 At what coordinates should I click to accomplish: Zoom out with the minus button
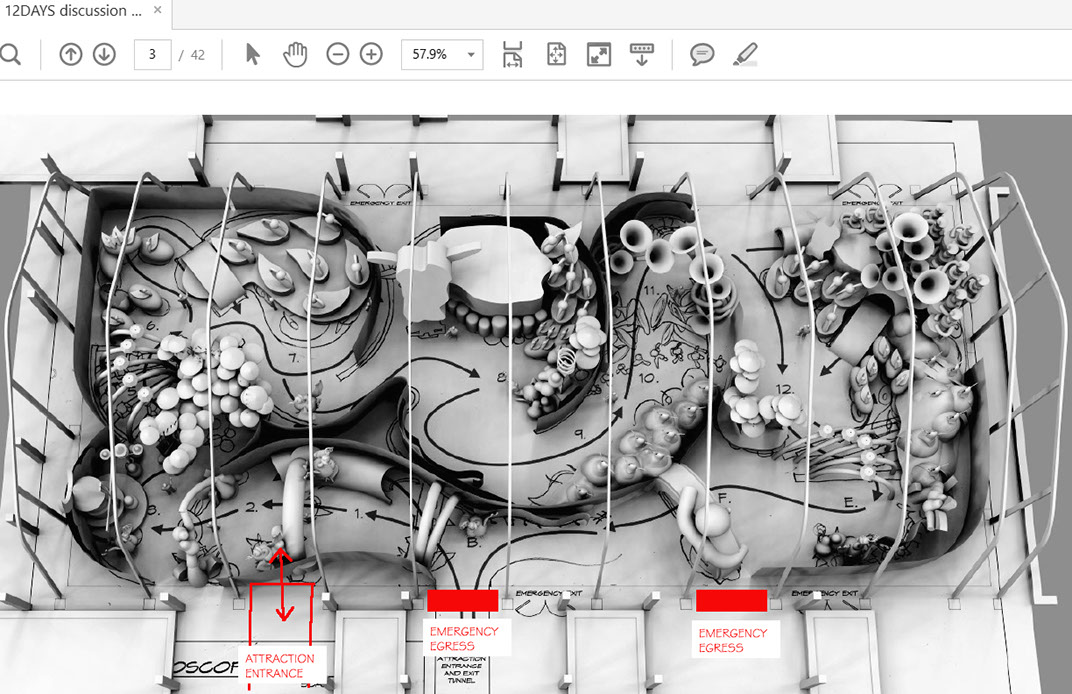(338, 55)
